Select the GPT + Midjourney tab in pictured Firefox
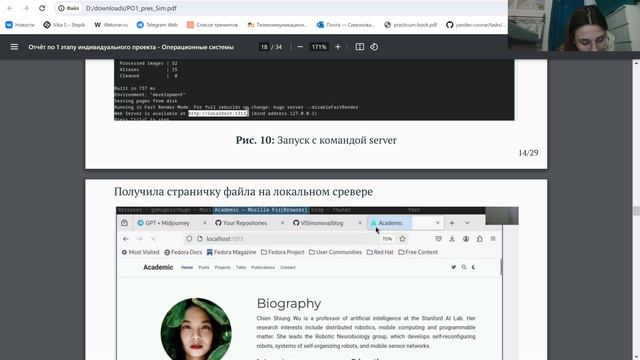The image size is (640, 360). (x=167, y=223)
